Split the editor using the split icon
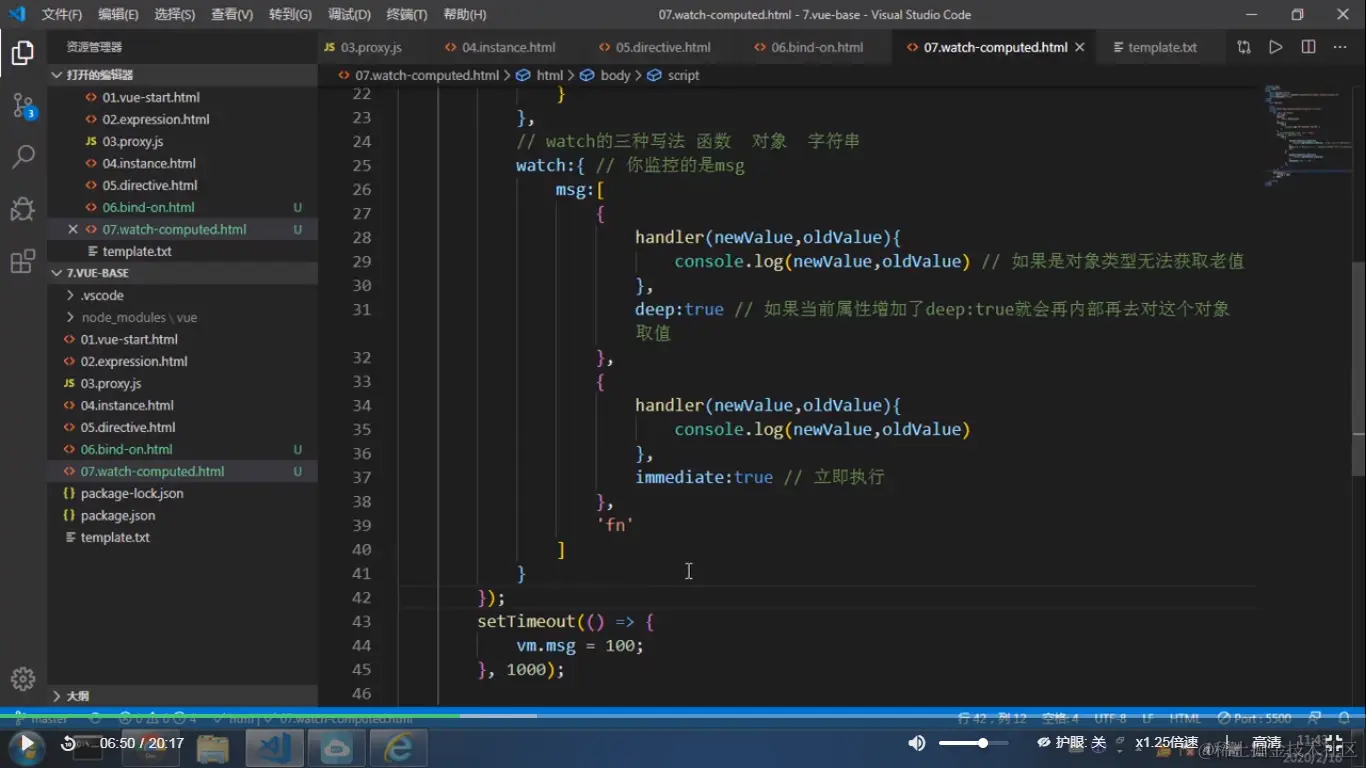Image resolution: width=1366 pixels, height=768 pixels. (1308, 47)
